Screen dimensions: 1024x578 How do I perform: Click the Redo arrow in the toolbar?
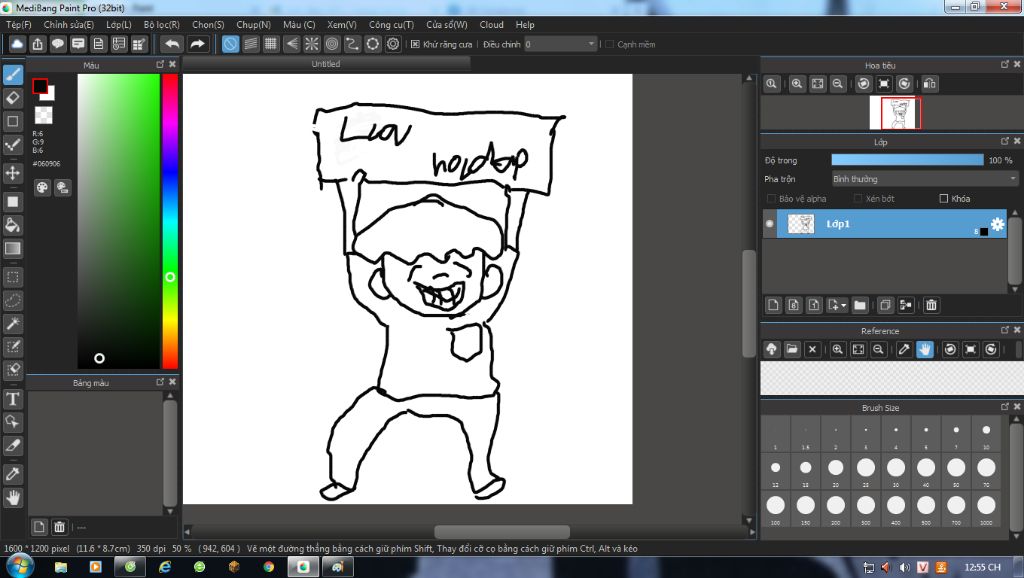[x=197, y=44]
